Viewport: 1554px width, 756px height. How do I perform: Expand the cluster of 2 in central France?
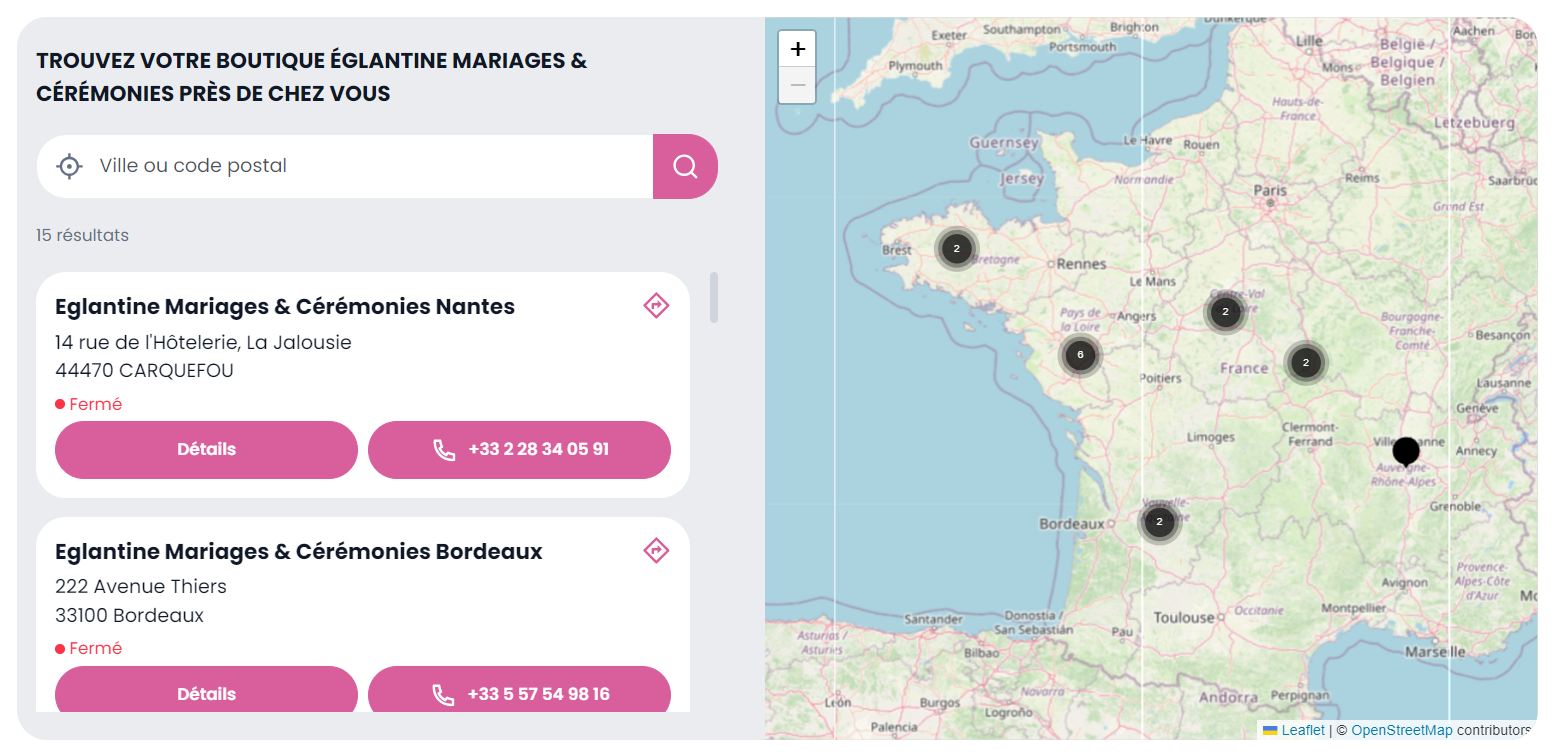pyautogui.click(x=1306, y=362)
